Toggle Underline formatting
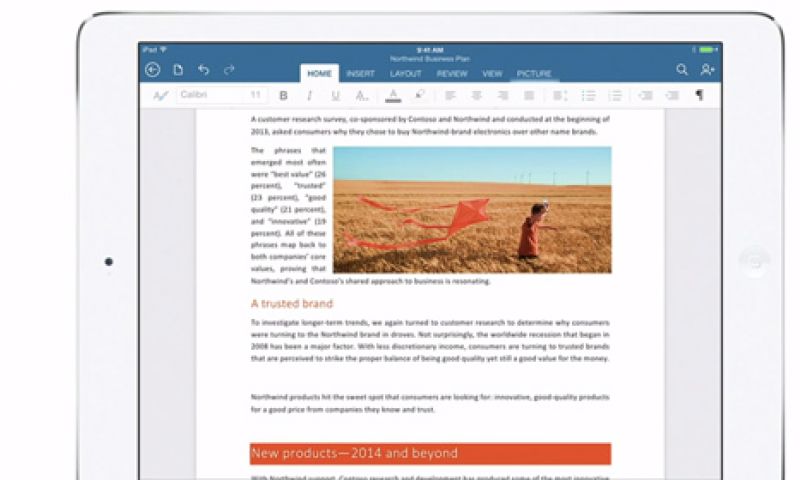 tap(335, 95)
